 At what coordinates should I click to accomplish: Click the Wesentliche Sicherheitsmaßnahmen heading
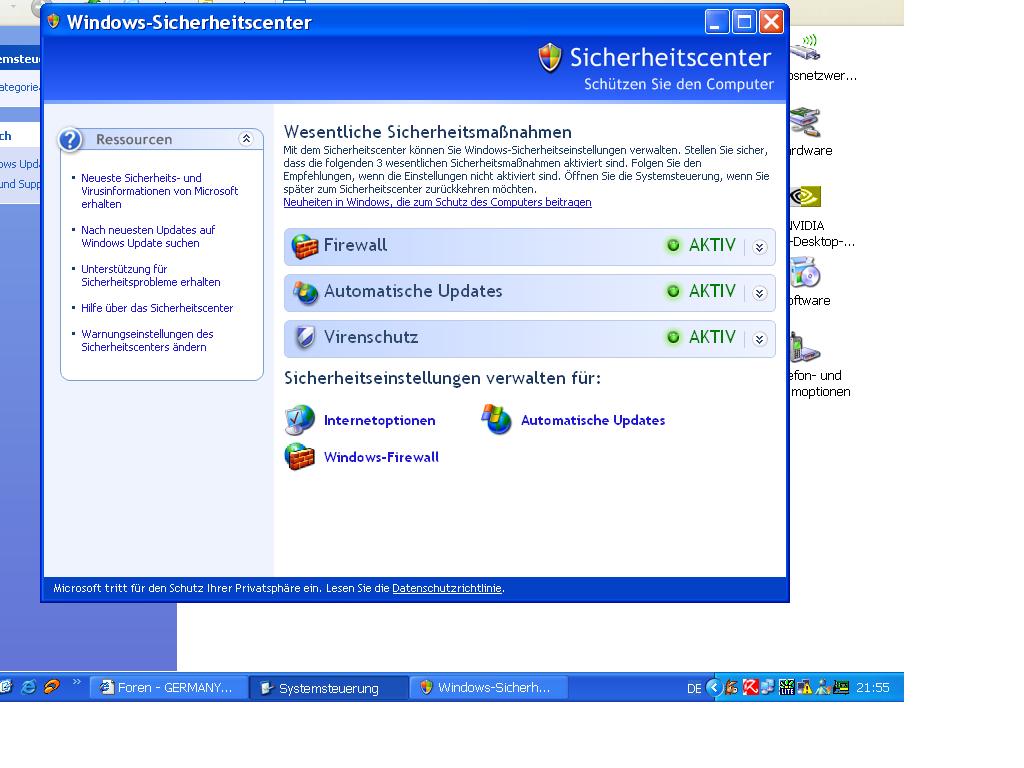tap(428, 132)
